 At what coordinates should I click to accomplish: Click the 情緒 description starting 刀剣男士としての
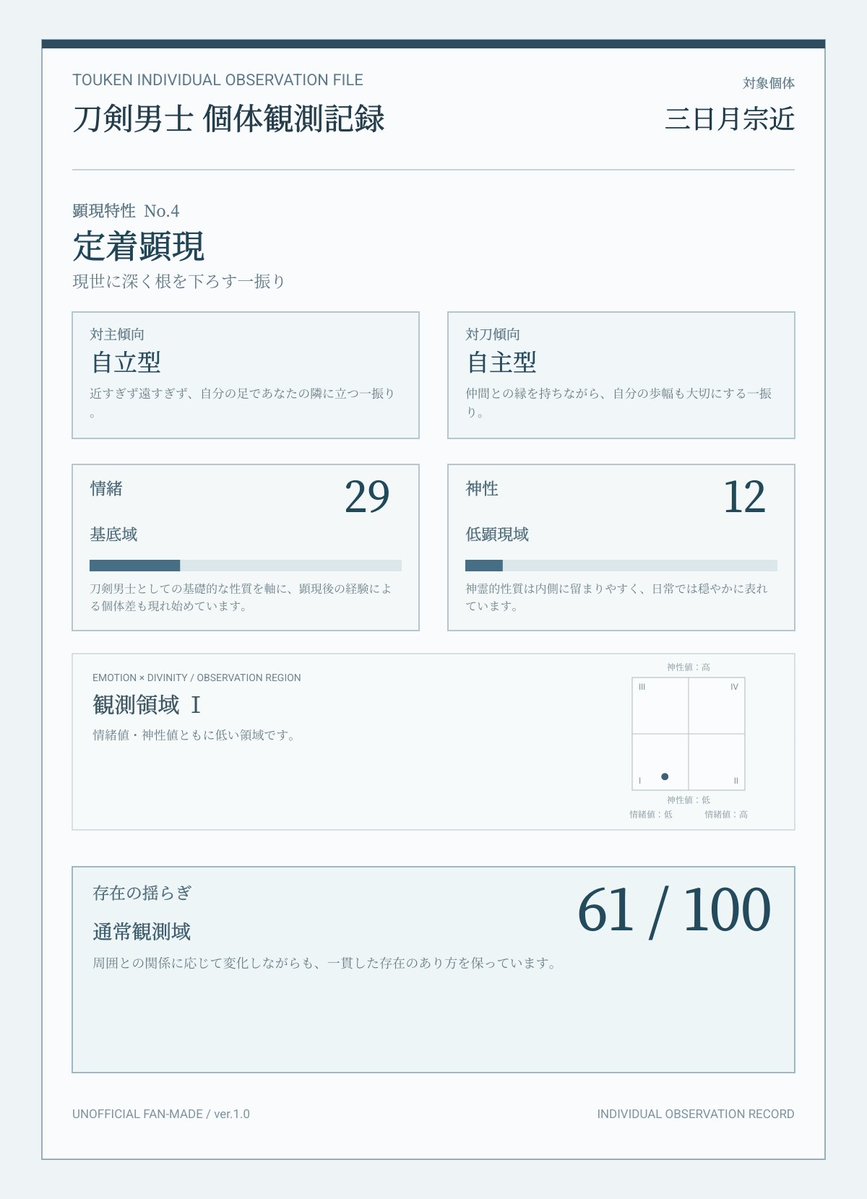pos(241,597)
